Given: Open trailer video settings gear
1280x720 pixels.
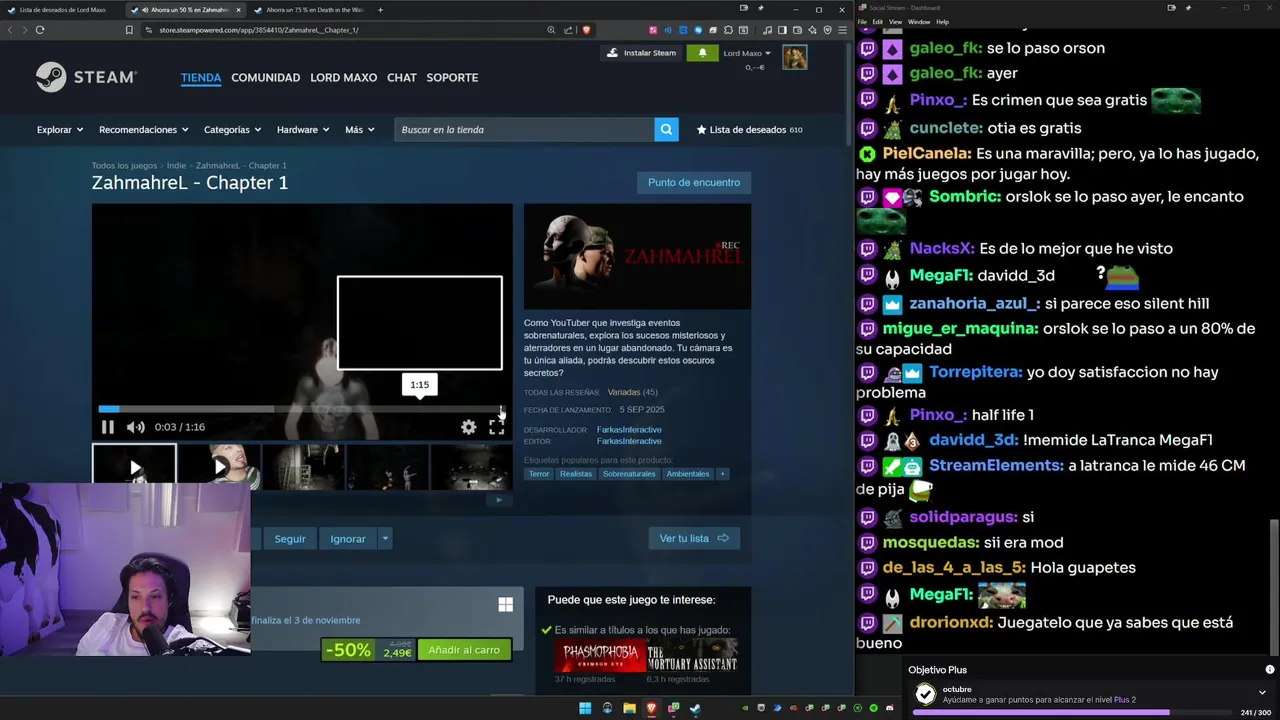Looking at the screenshot, I should 468,427.
